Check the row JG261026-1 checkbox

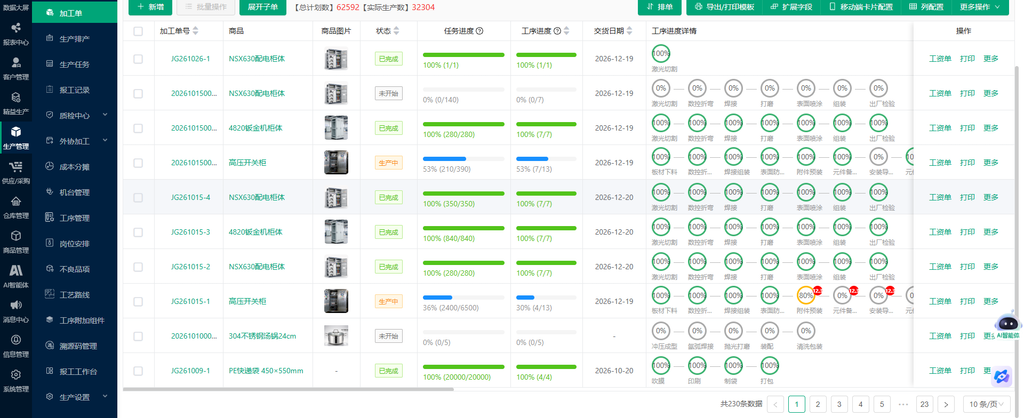coord(138,59)
